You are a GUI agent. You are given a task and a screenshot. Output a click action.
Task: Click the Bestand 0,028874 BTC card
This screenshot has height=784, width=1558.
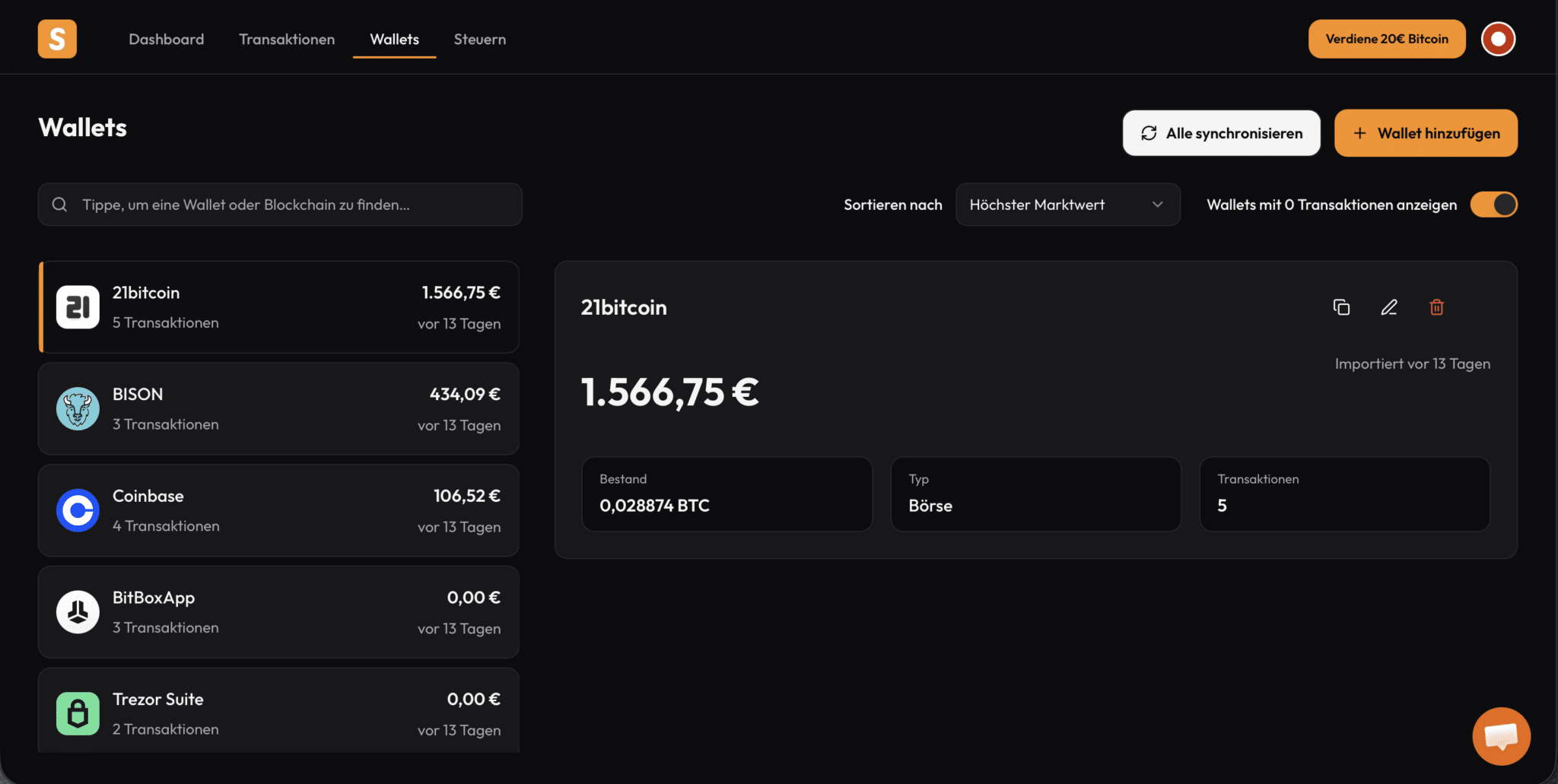tap(727, 494)
